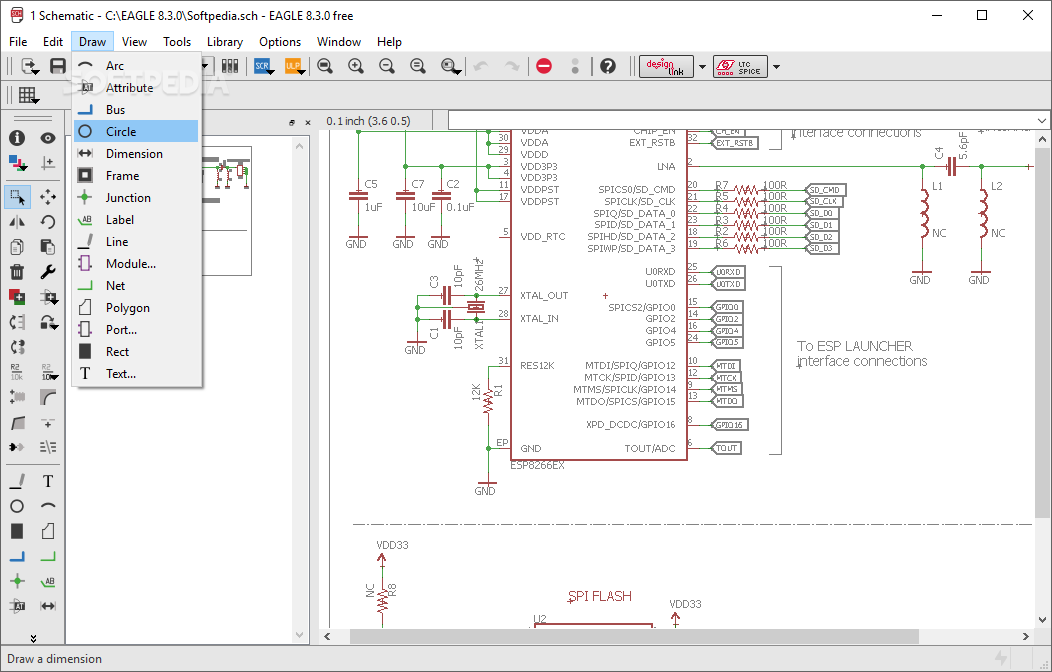
Task: Select the Paste tool in the palette
Action: (x=48, y=247)
